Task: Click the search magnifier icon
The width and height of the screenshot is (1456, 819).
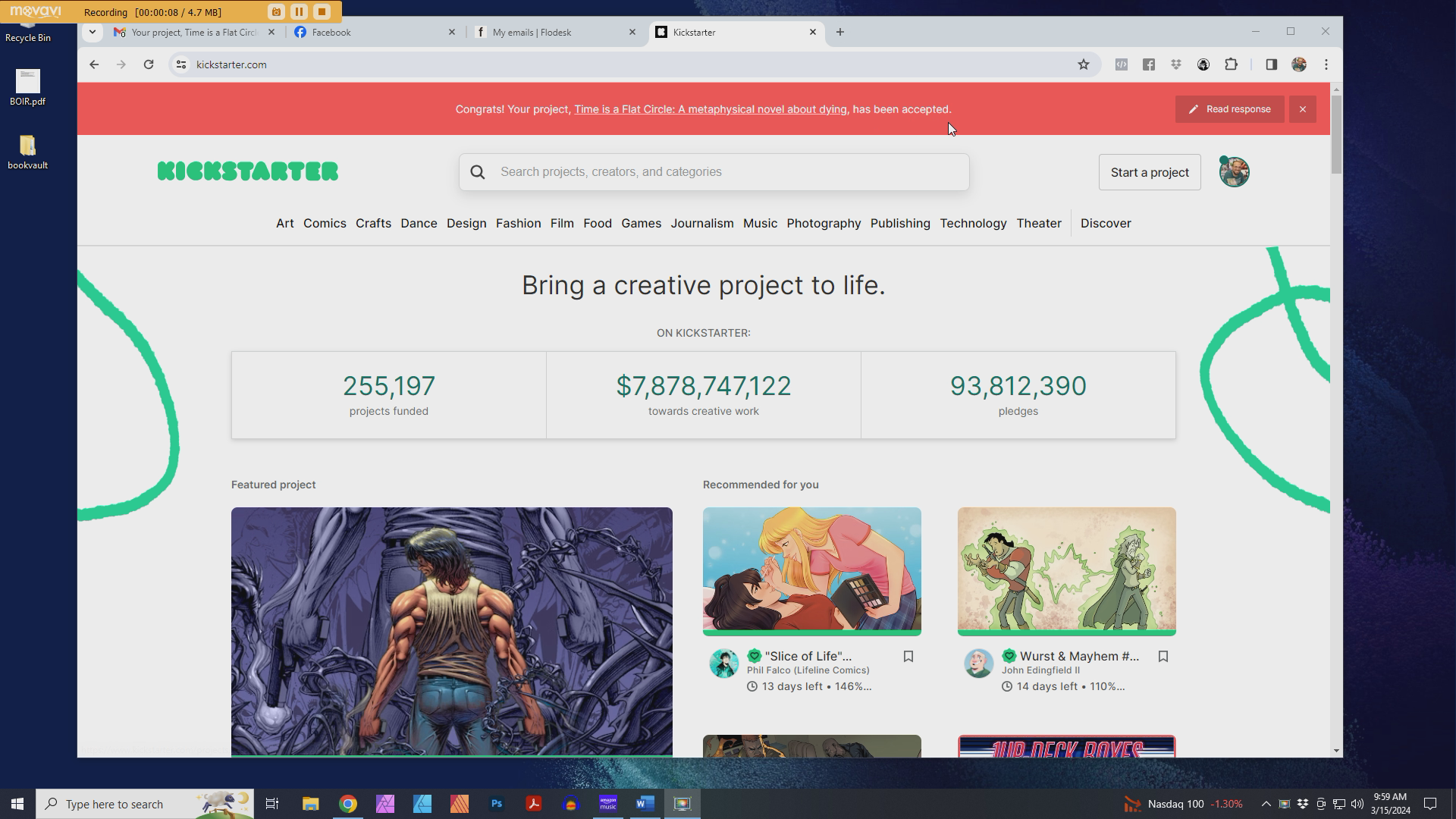Action: pos(478,172)
